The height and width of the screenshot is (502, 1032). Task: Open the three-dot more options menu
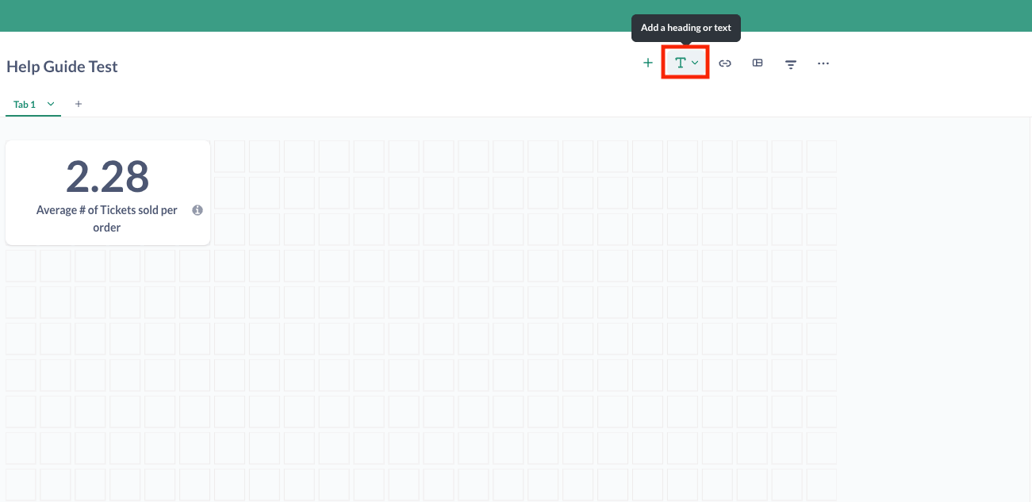pyautogui.click(x=823, y=63)
